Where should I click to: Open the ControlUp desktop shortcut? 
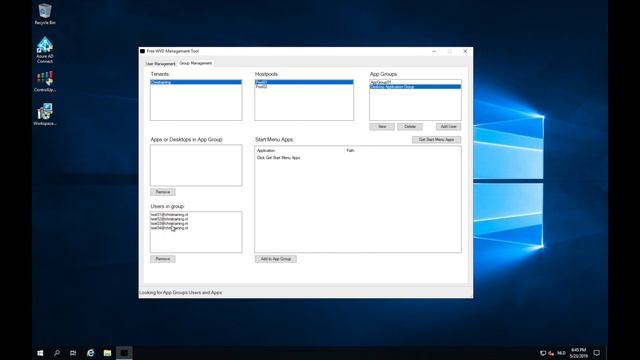[x=44, y=81]
